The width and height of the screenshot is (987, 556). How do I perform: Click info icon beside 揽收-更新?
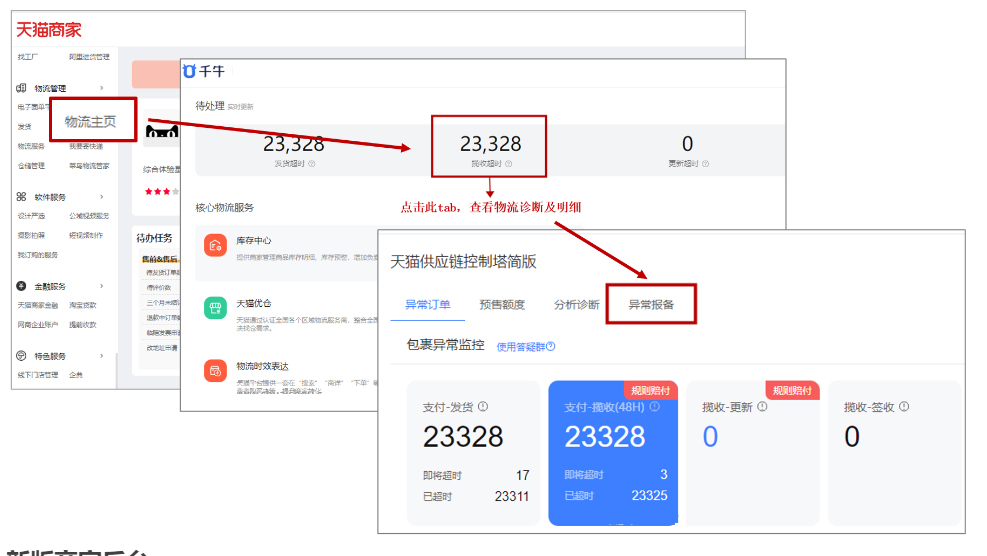pos(762,407)
